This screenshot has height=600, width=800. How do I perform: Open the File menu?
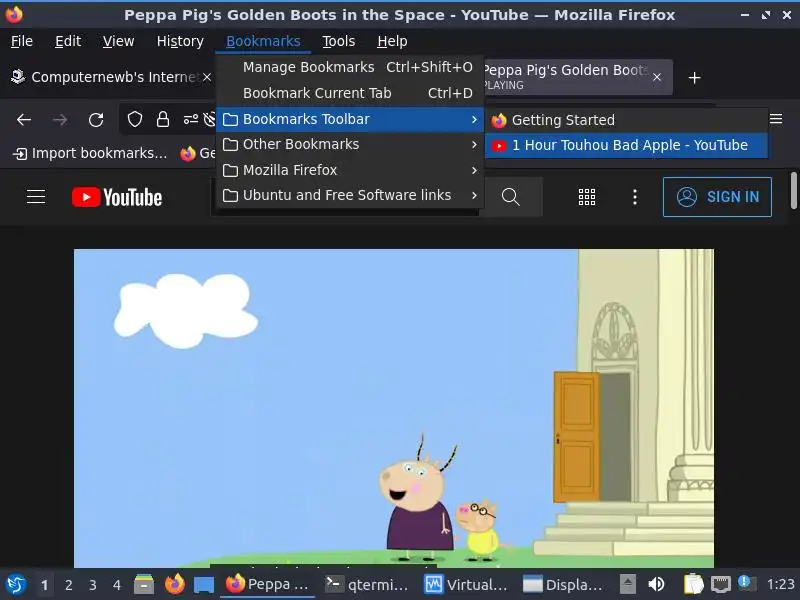coord(22,41)
